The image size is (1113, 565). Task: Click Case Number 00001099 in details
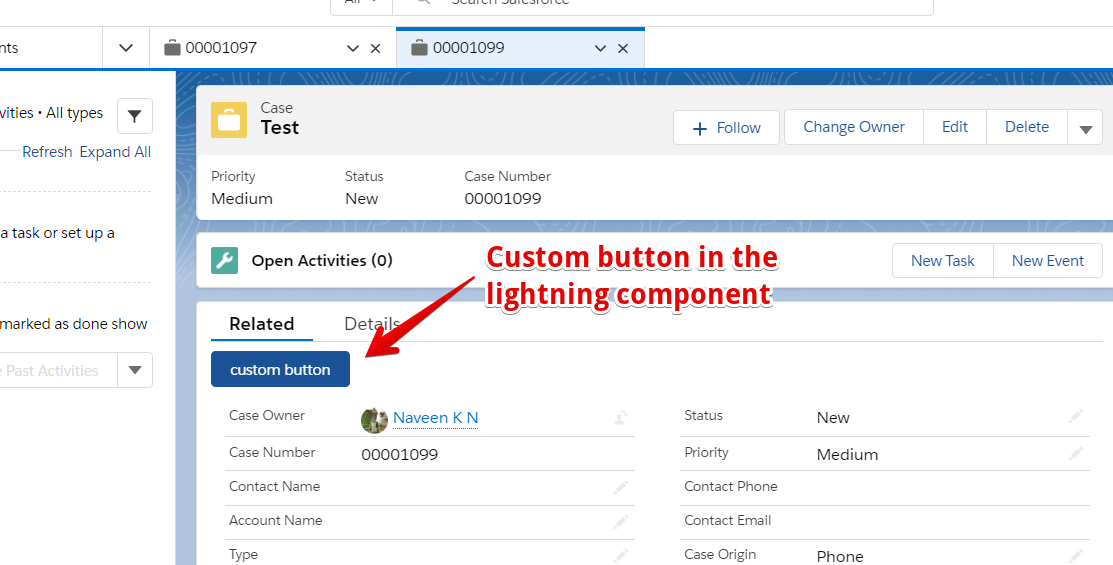click(400, 454)
